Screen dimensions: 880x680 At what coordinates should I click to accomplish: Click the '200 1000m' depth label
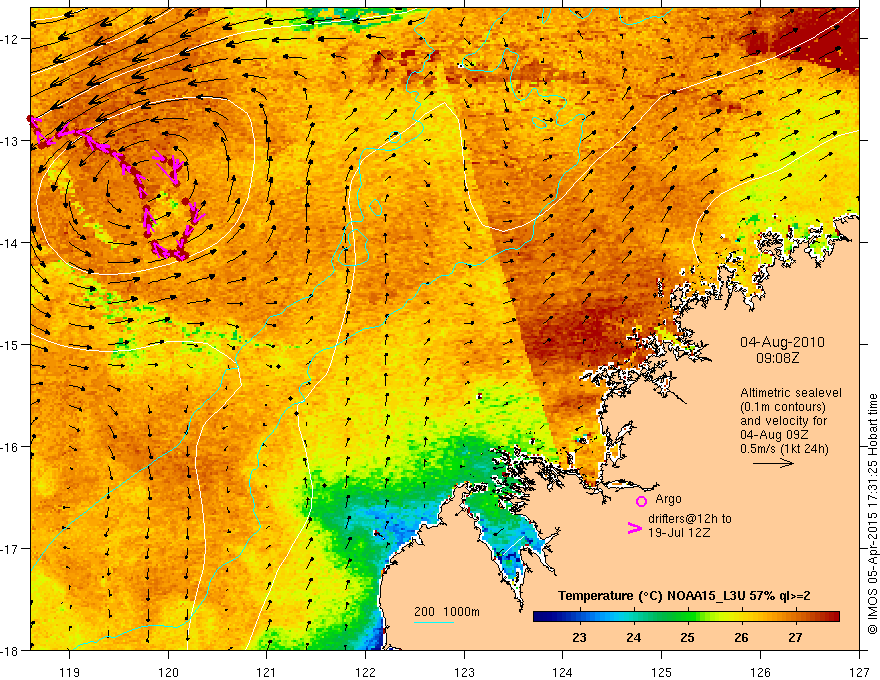(447, 612)
